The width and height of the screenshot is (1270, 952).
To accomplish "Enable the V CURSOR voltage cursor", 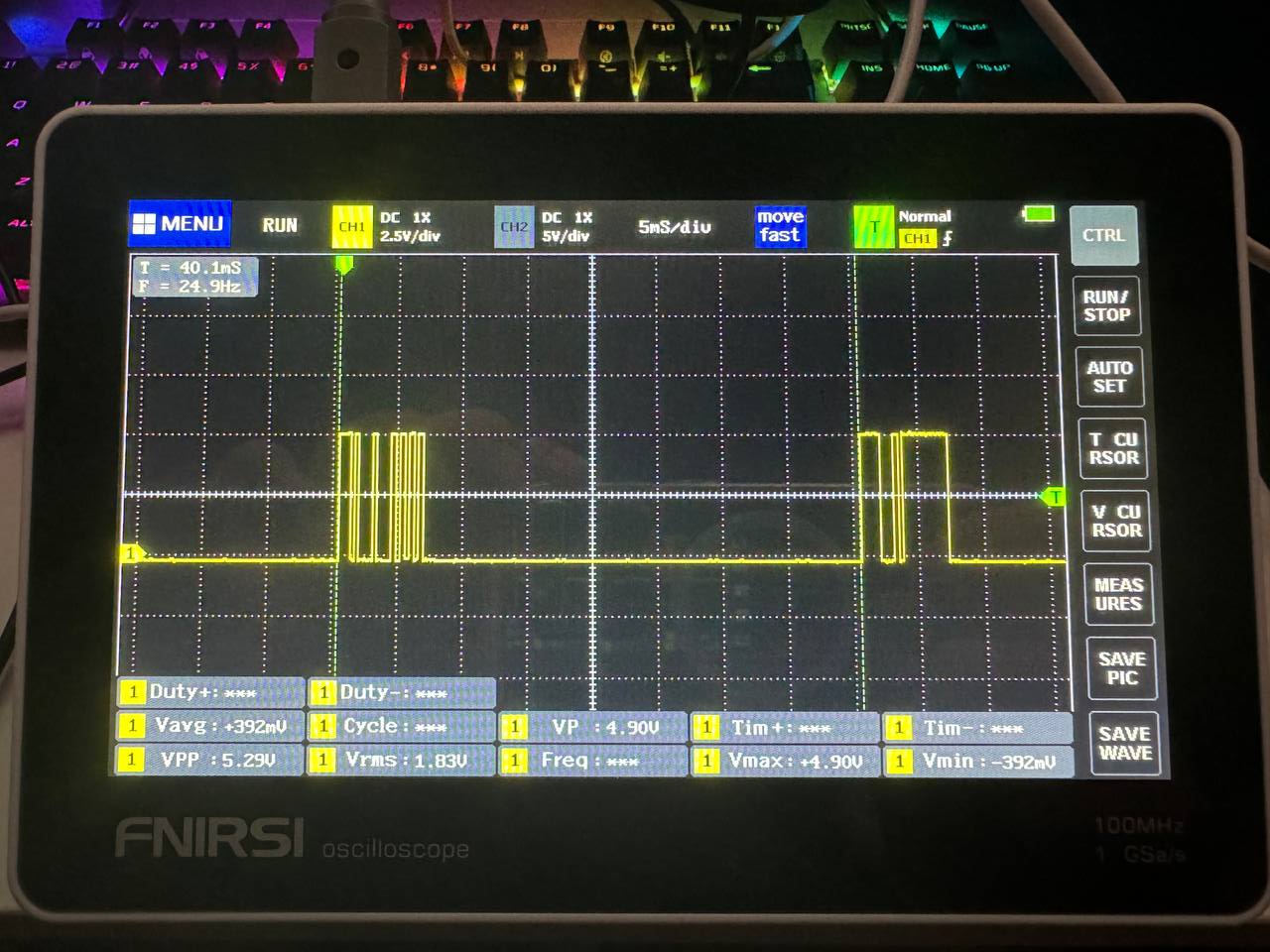I will [1115, 521].
